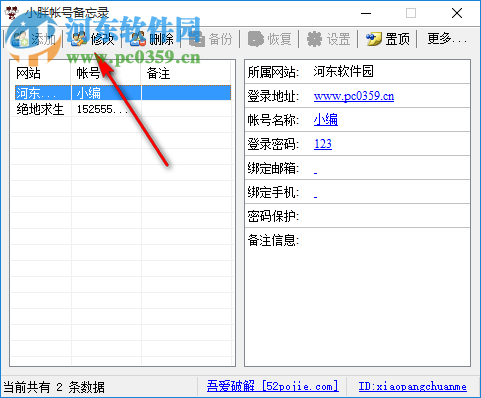Click the 小编 account name link
The image size is (481, 398).
click(326, 120)
